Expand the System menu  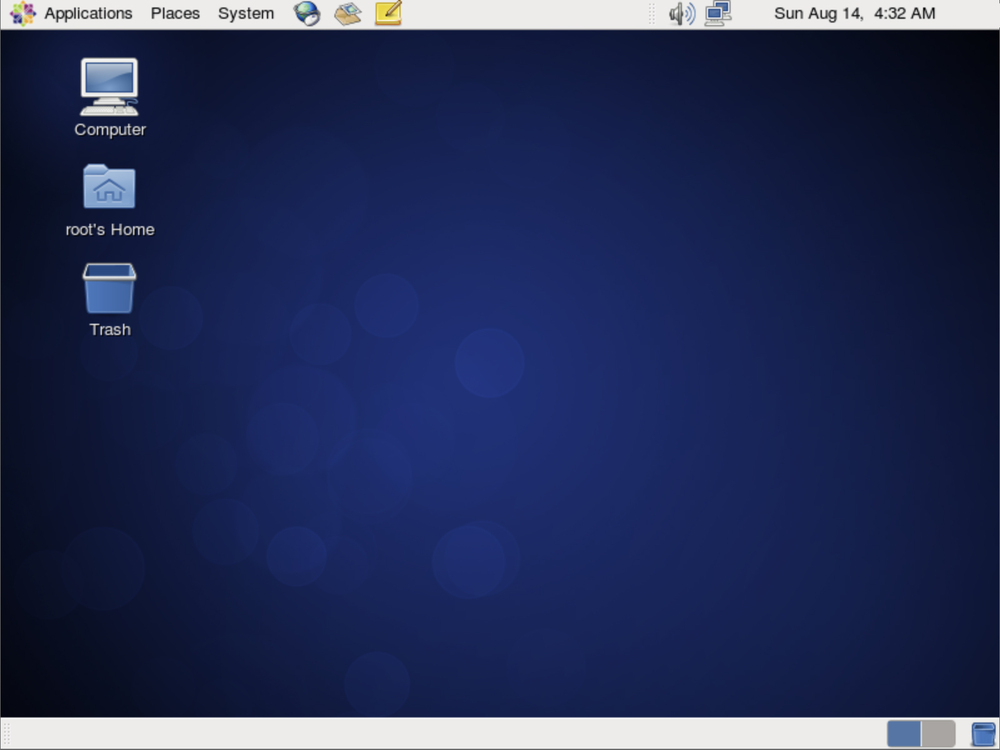click(x=246, y=14)
